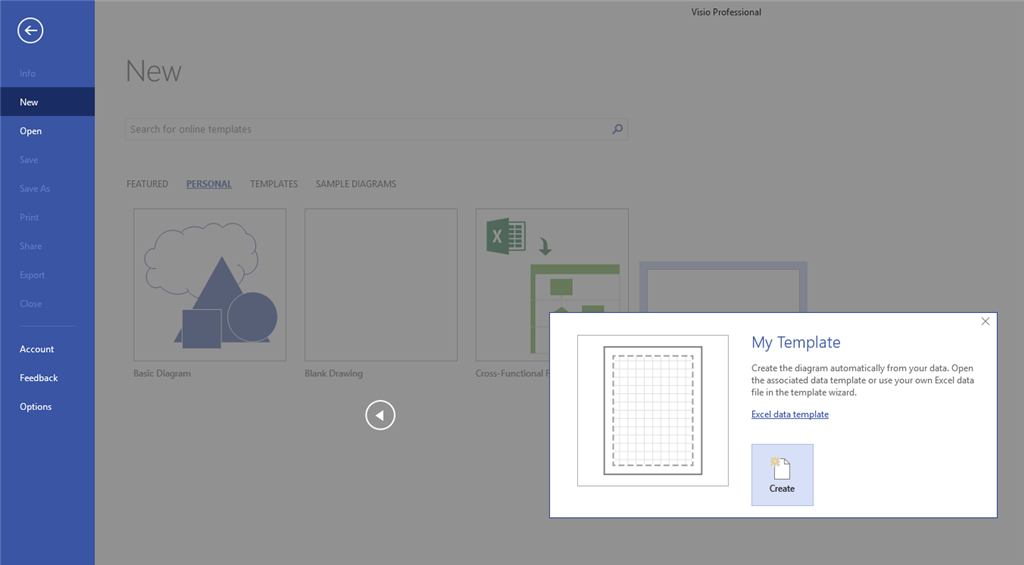Switch to the SAMPLE DIAGRAMS tab
Image resolution: width=1024 pixels, height=565 pixels.
pyautogui.click(x=356, y=184)
